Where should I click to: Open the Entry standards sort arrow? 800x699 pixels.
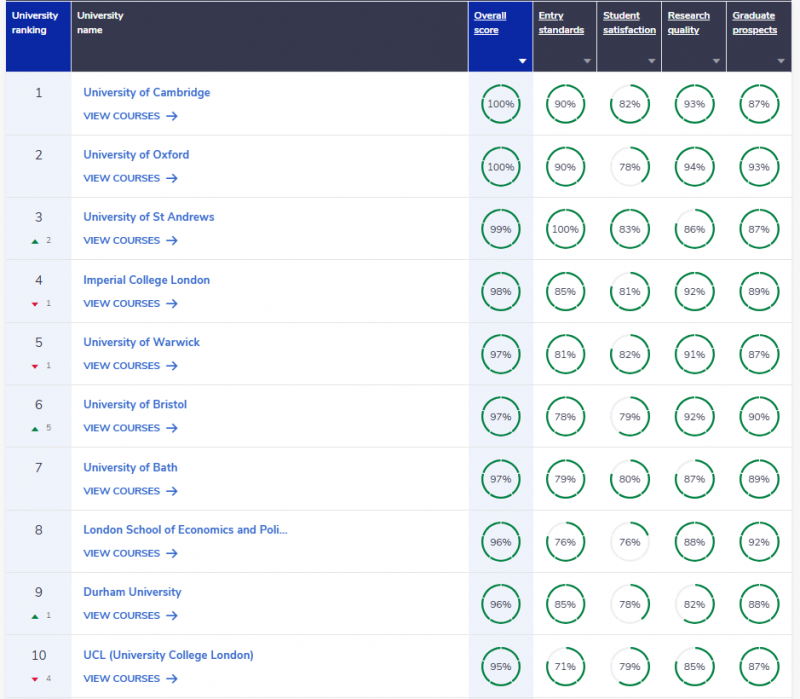pyautogui.click(x=587, y=61)
